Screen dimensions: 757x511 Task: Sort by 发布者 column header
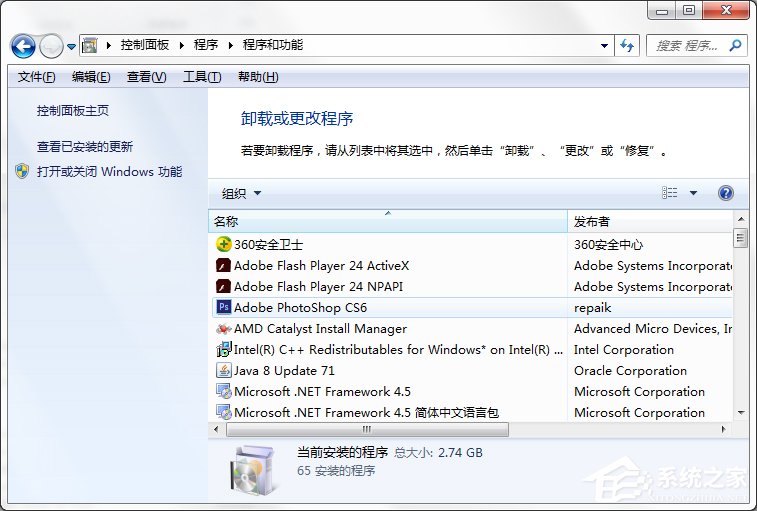pos(650,222)
